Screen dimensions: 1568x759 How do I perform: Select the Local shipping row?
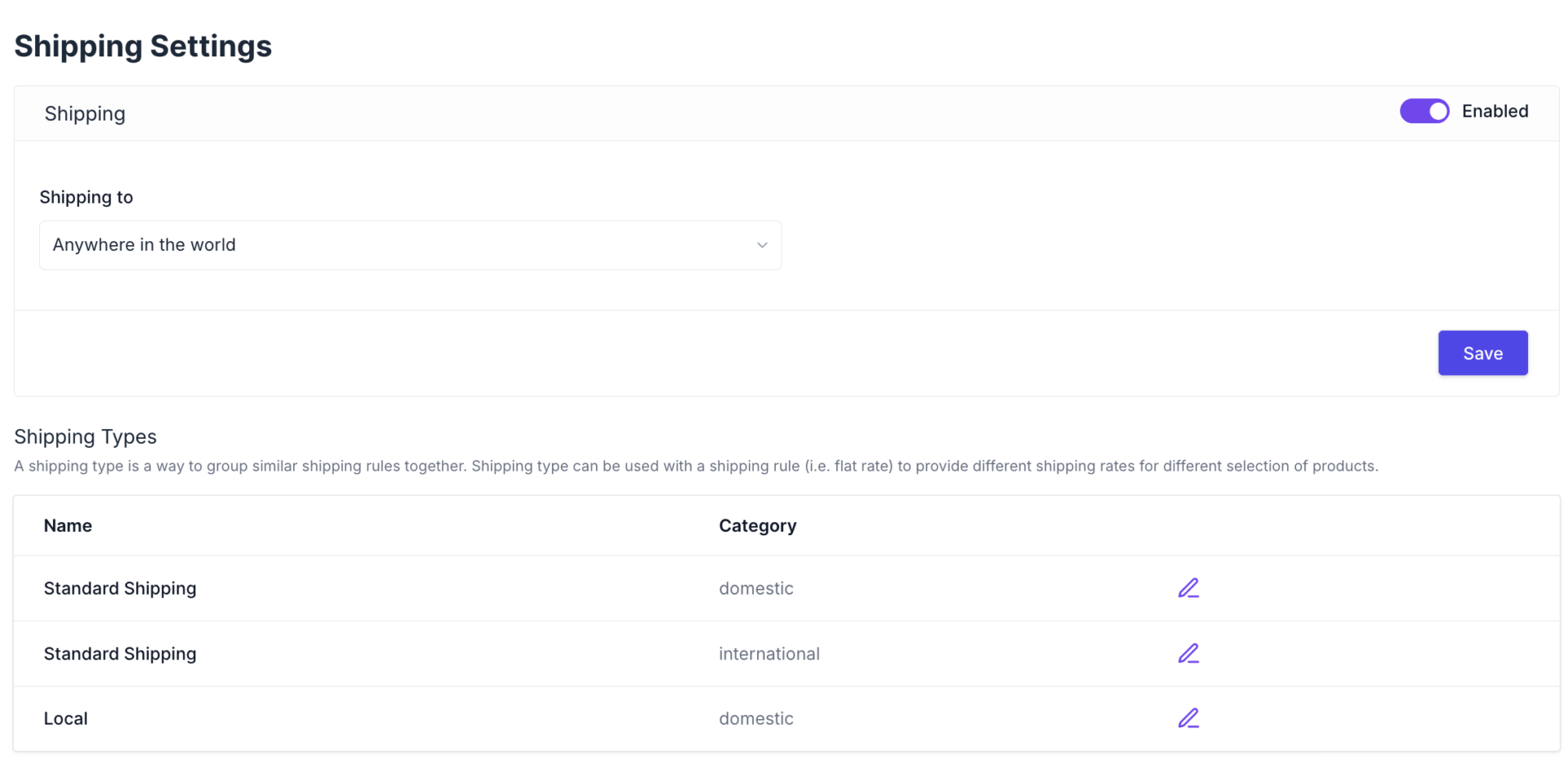tap(65, 718)
